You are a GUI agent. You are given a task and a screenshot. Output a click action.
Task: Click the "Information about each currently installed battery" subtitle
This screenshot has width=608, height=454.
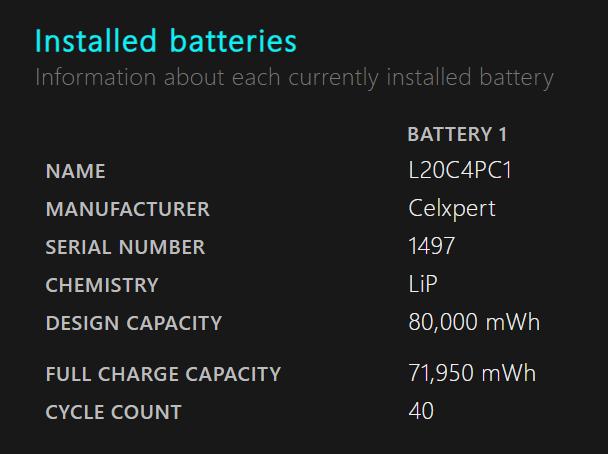coord(294,77)
